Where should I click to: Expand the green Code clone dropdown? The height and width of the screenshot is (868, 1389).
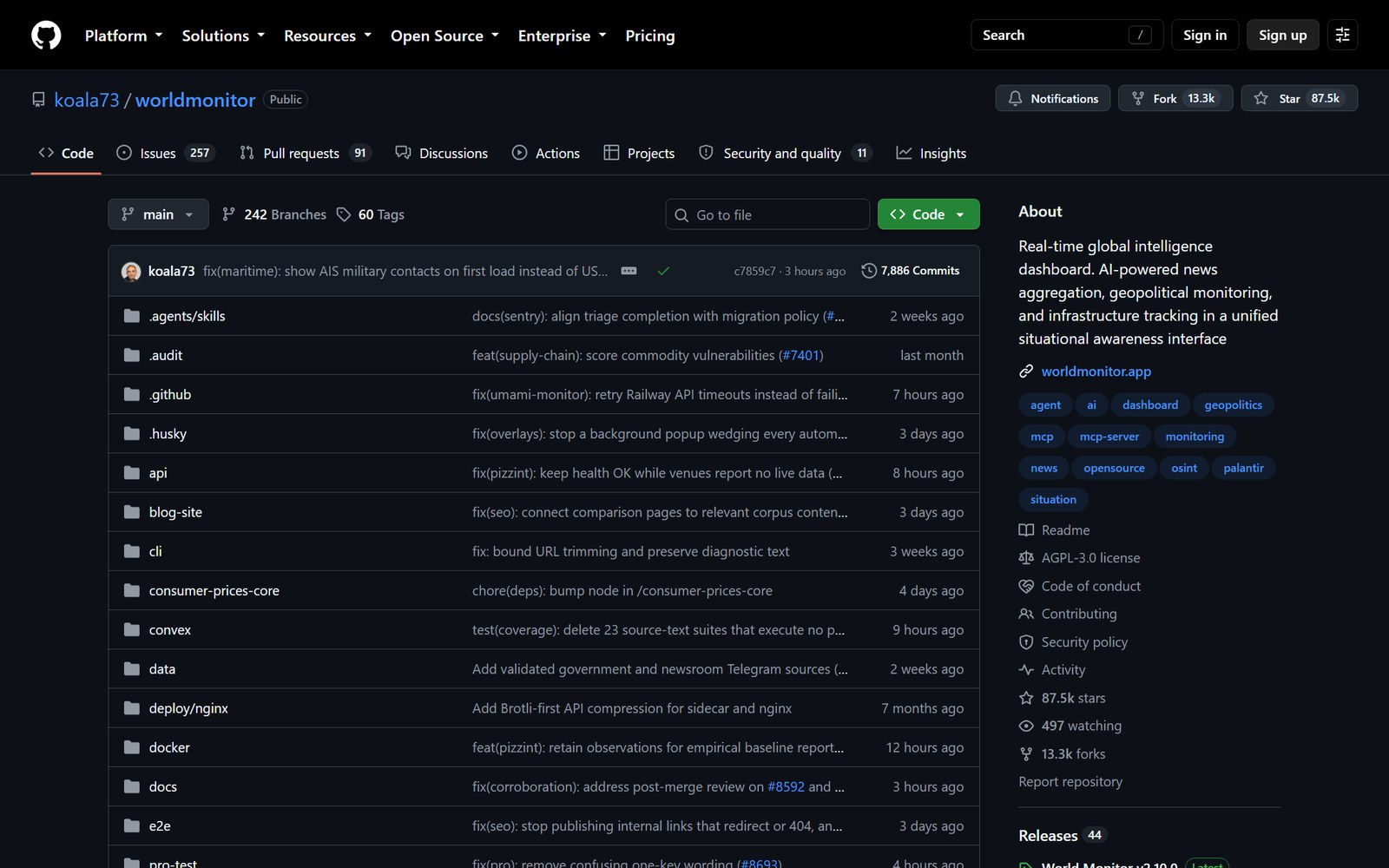click(928, 214)
